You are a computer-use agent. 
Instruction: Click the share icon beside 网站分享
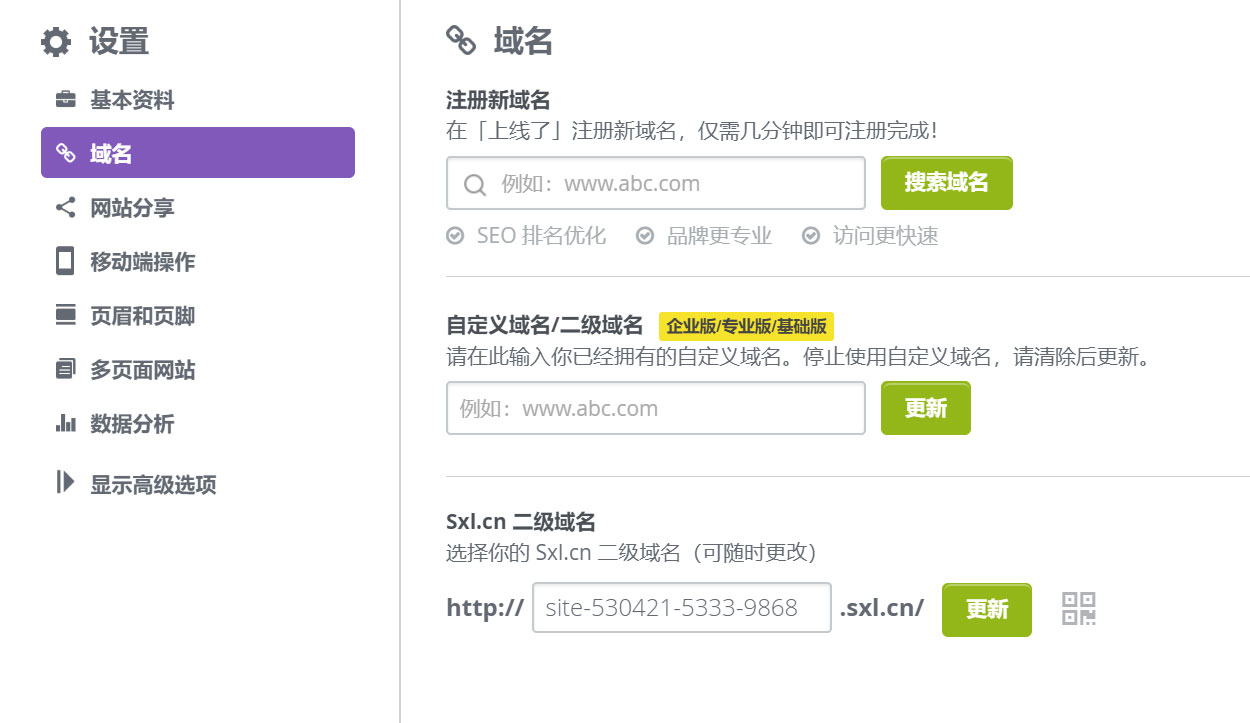[65, 208]
